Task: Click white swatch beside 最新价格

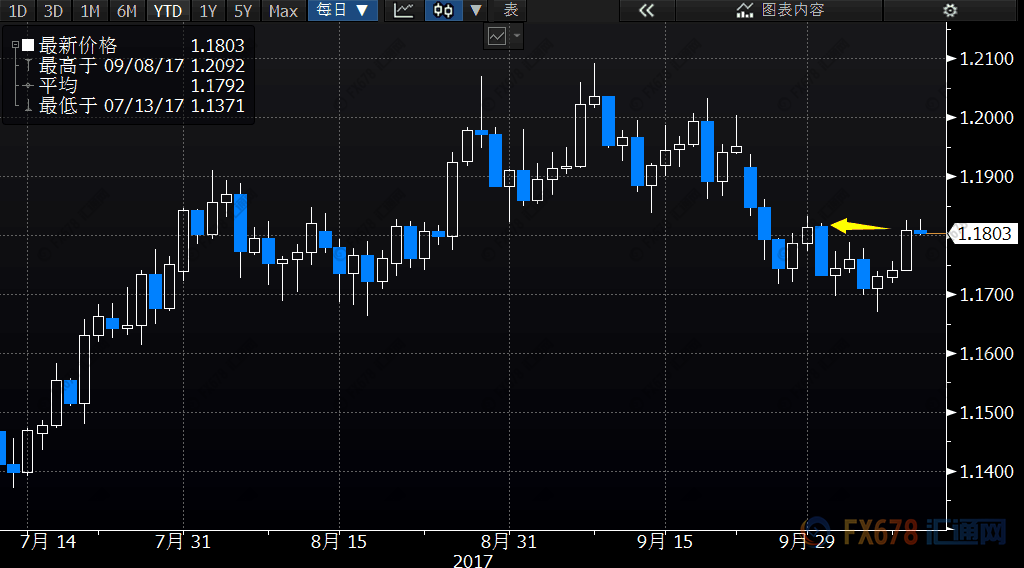Action: pyautogui.click(x=28, y=45)
